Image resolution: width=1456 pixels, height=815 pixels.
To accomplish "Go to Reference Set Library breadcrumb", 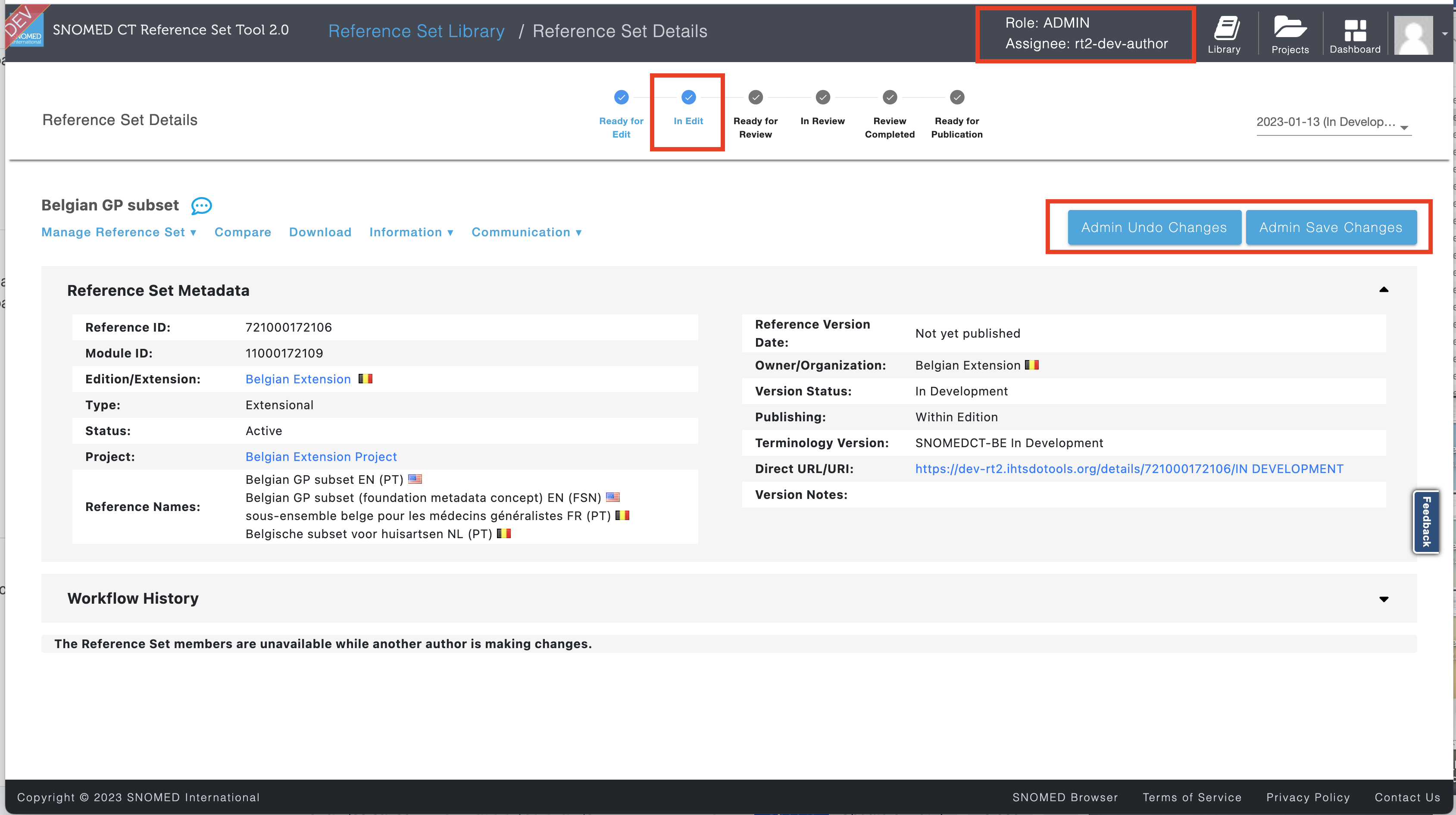I will click(416, 31).
